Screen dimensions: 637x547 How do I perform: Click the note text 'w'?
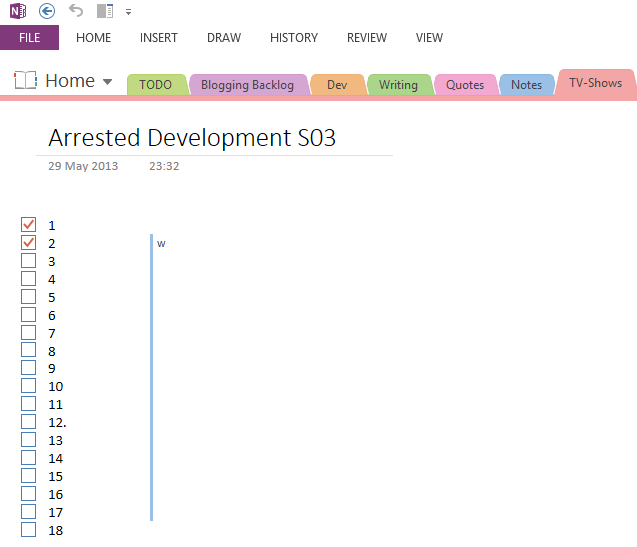point(161,244)
